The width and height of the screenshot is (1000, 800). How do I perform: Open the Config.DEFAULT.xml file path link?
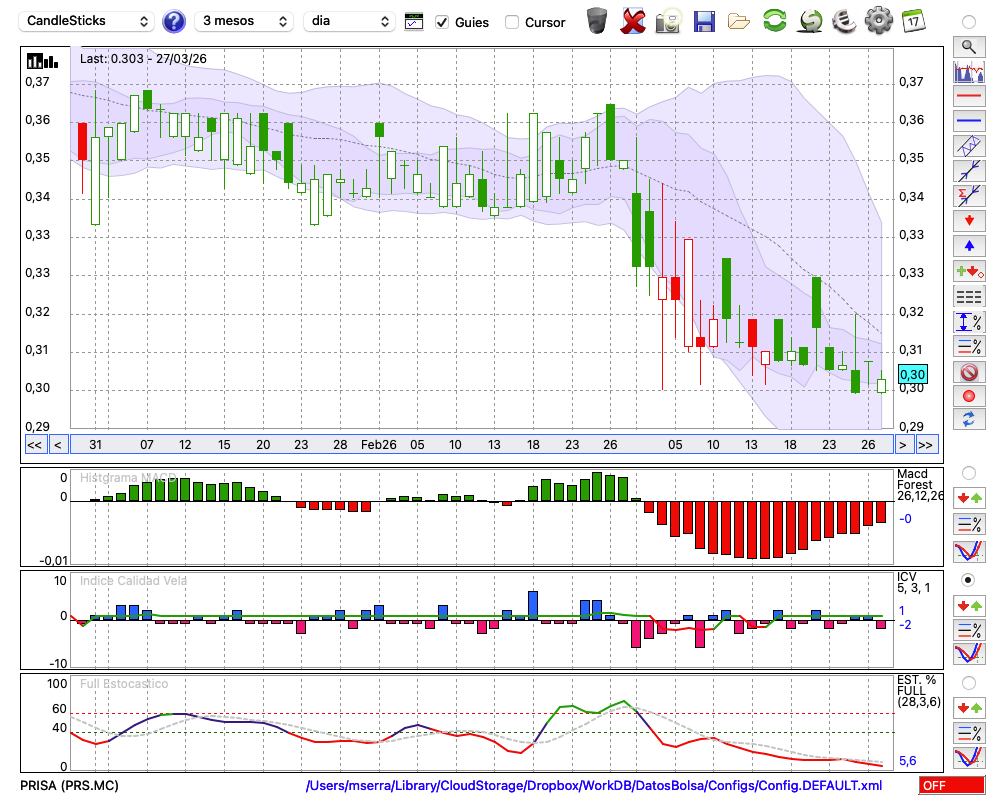click(594, 786)
